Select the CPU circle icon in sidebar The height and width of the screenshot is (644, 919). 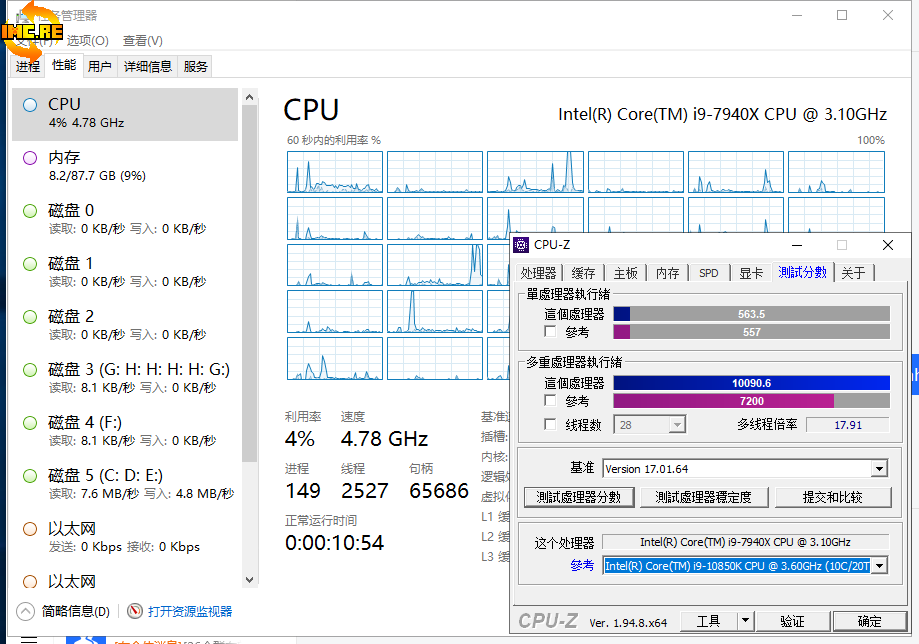[x=30, y=104]
